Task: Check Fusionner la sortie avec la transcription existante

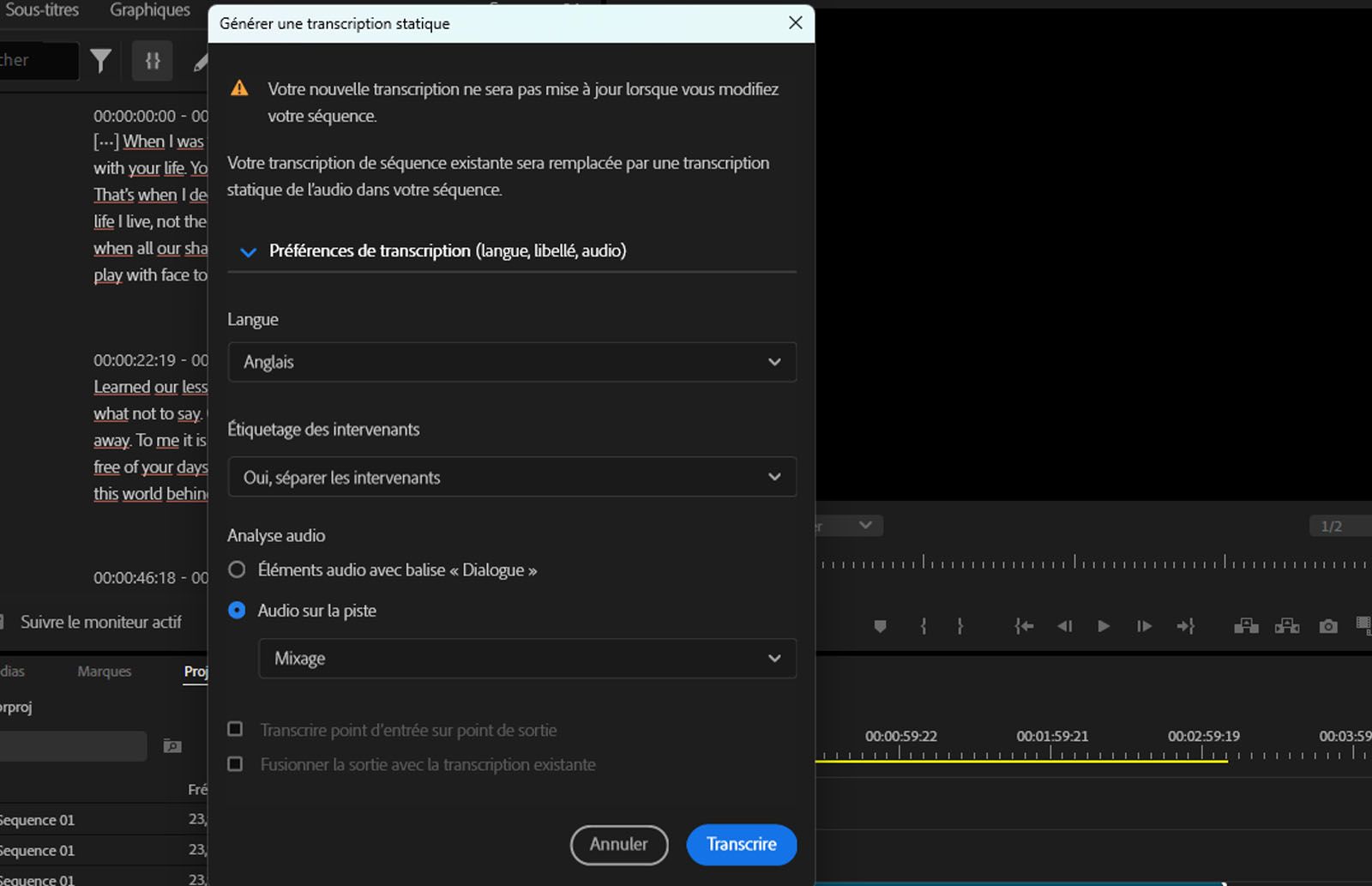Action: coord(234,763)
